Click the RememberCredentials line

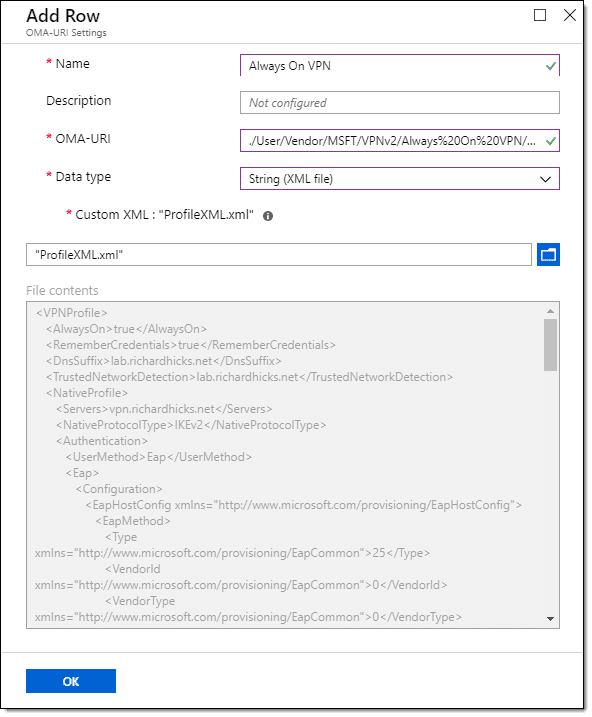191,345
